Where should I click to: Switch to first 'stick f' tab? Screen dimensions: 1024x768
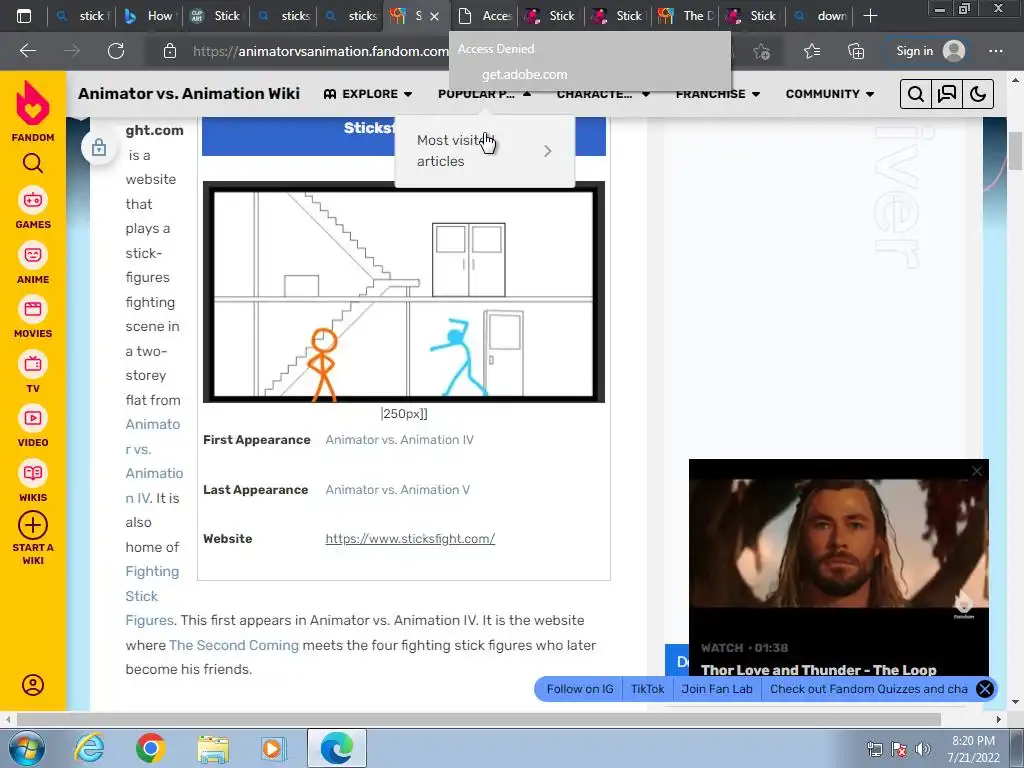pos(82,16)
